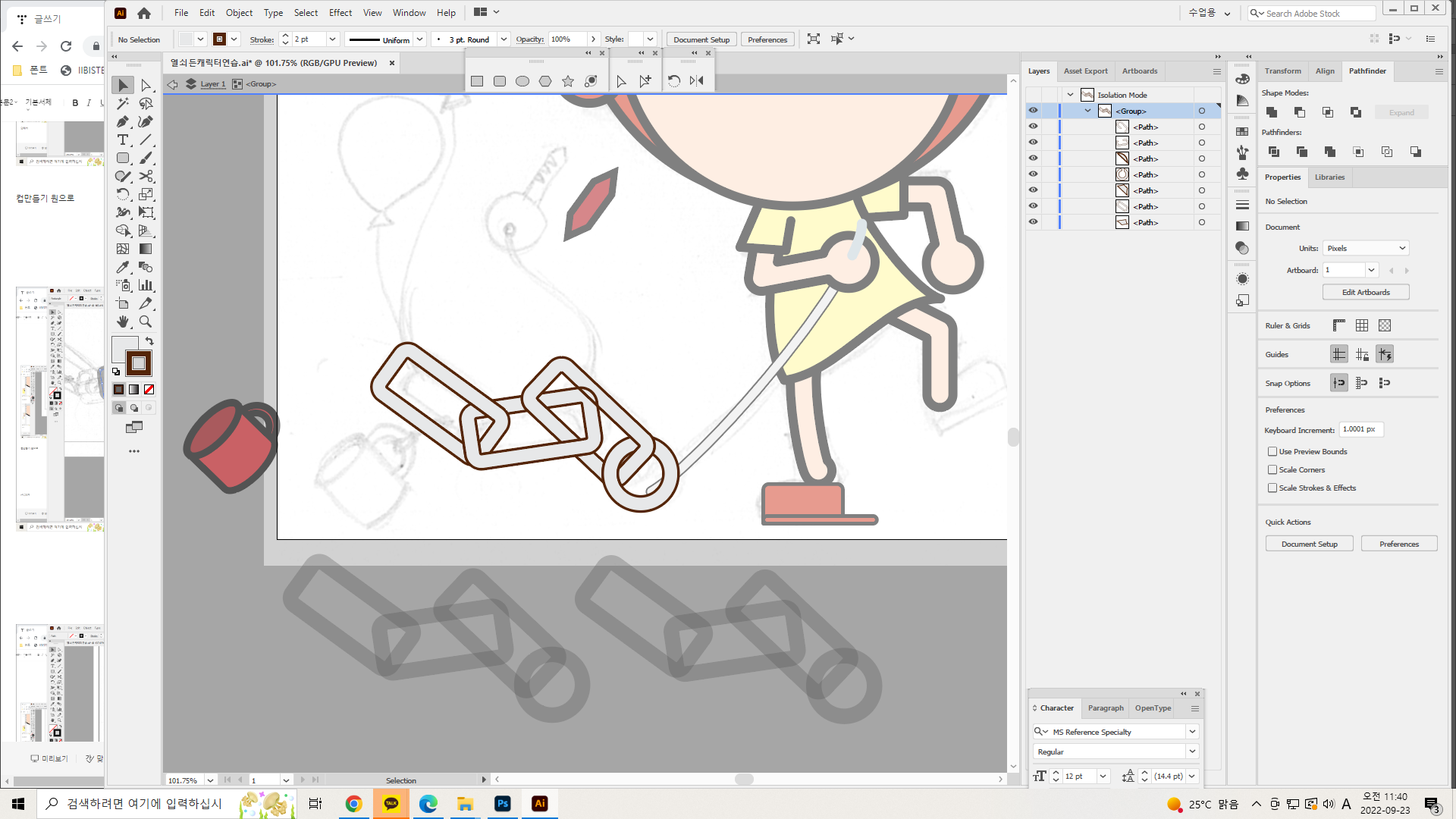The image size is (1456, 819).
Task: Hide the Group layer visibility eye
Action: [1033, 111]
